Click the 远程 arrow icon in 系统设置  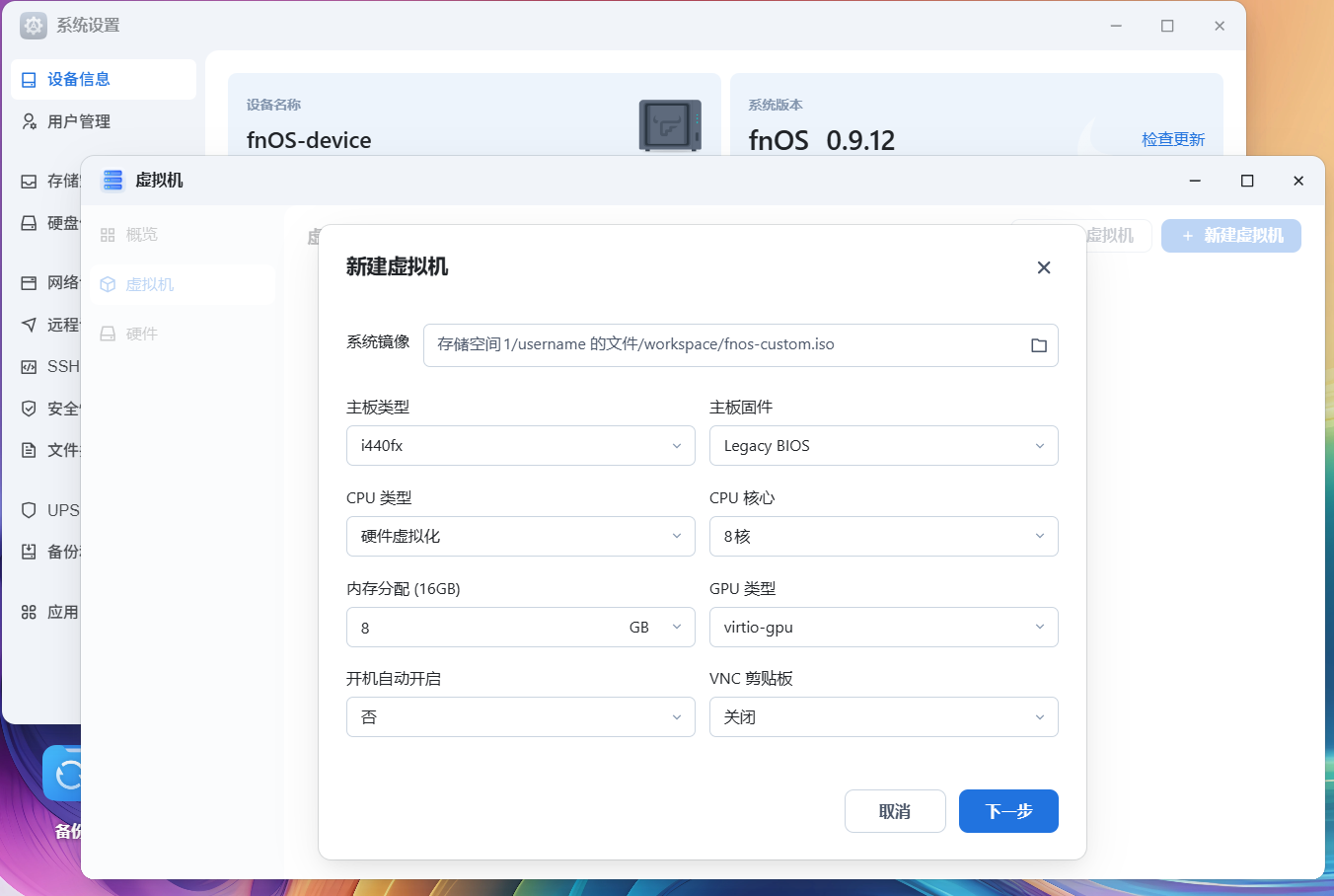pyautogui.click(x=29, y=325)
